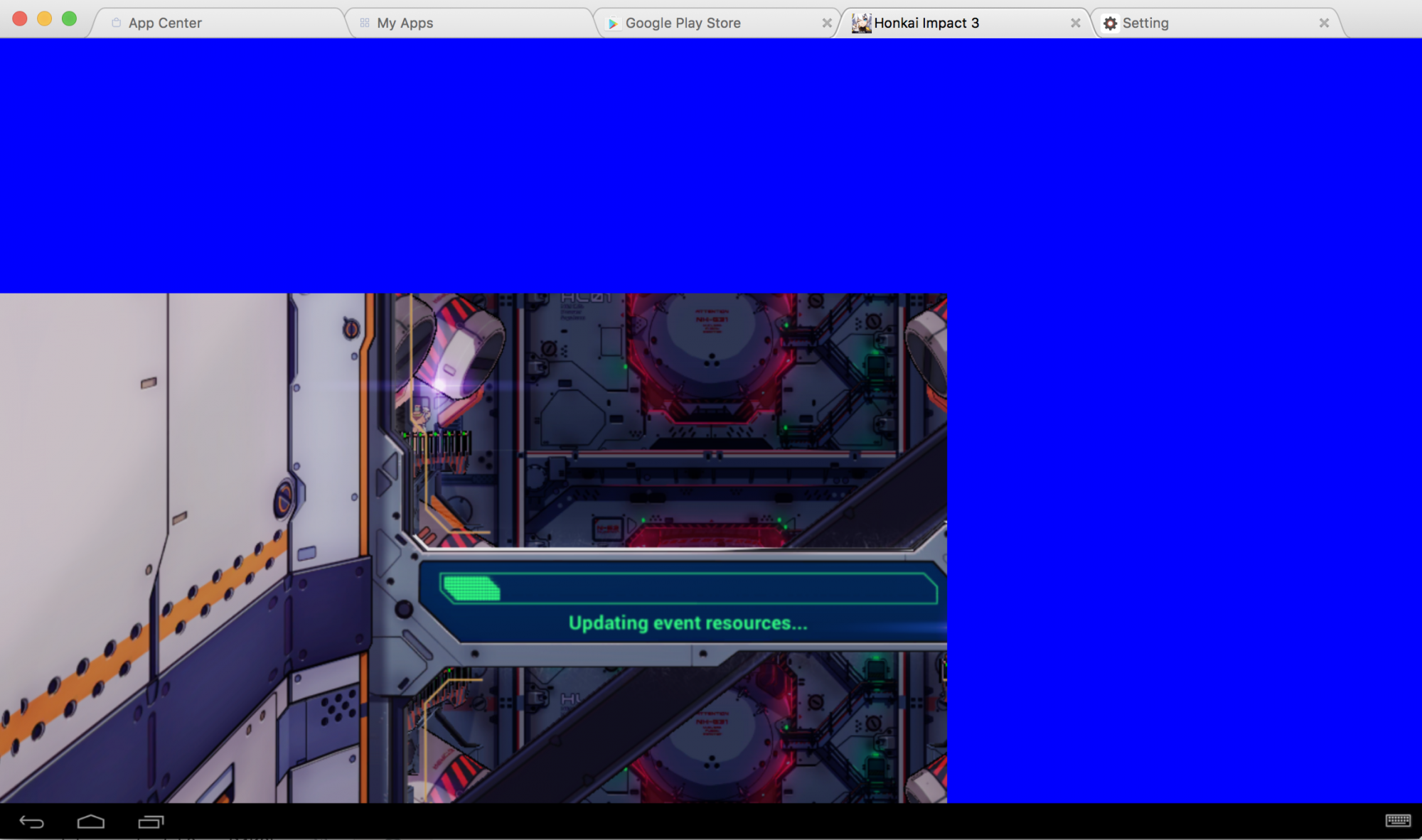This screenshot has width=1422, height=840.
Task: Close the Setting tab
Action: tap(1324, 23)
